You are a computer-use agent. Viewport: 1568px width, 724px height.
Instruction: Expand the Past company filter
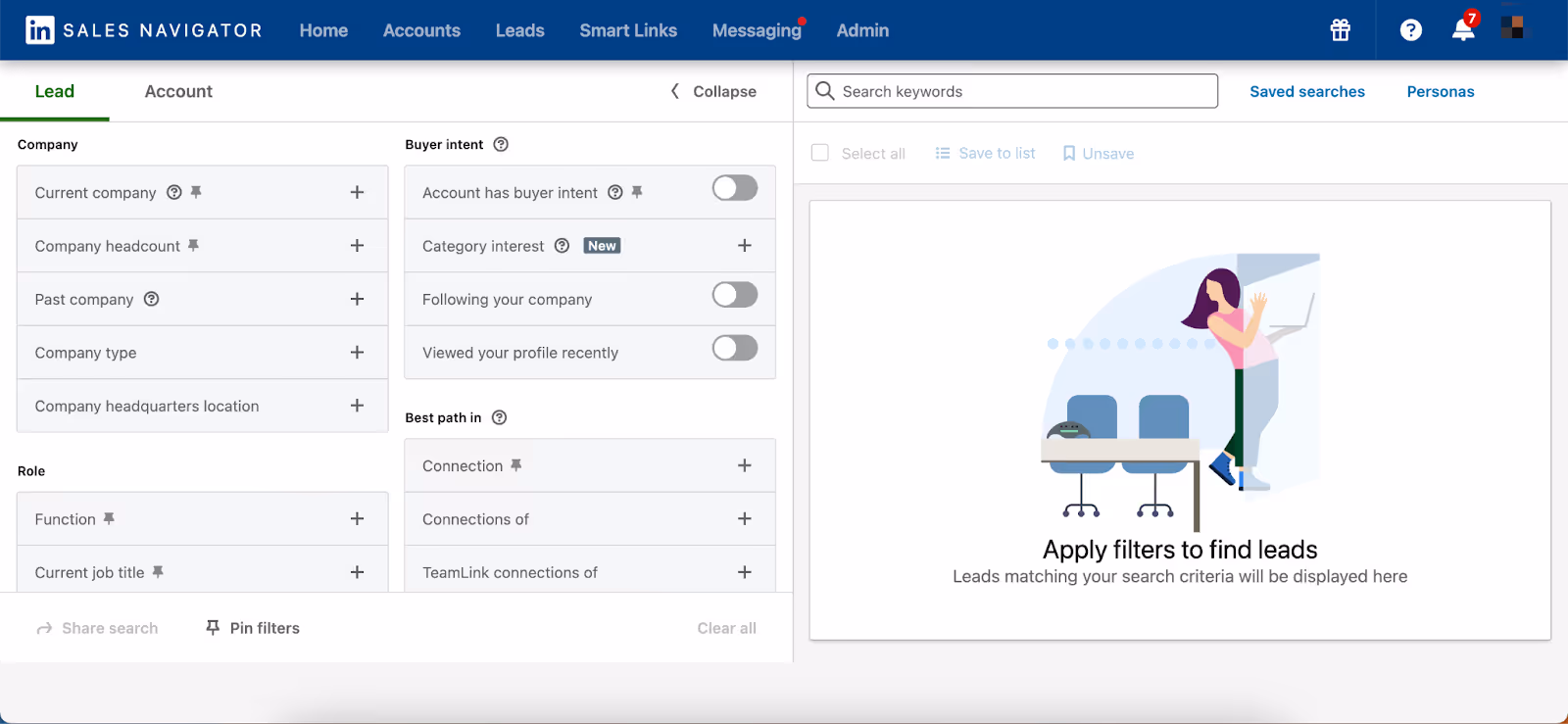[357, 299]
